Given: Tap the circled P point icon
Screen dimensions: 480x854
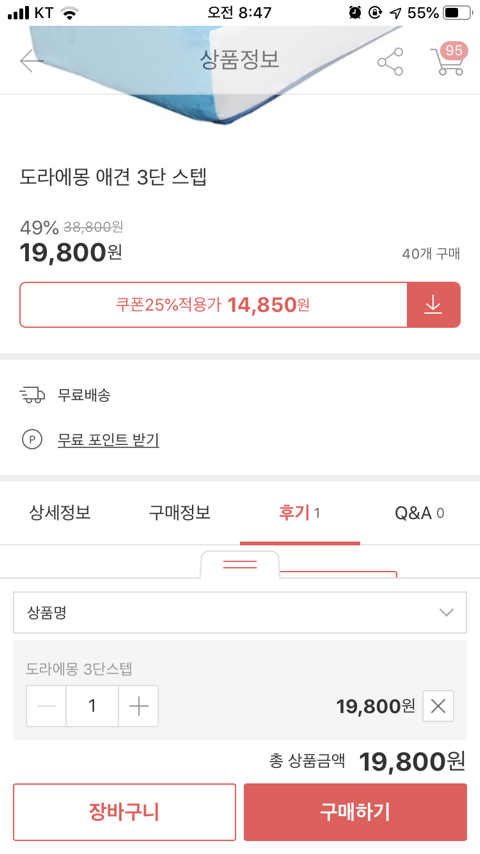Looking at the screenshot, I should pyautogui.click(x=32, y=439).
